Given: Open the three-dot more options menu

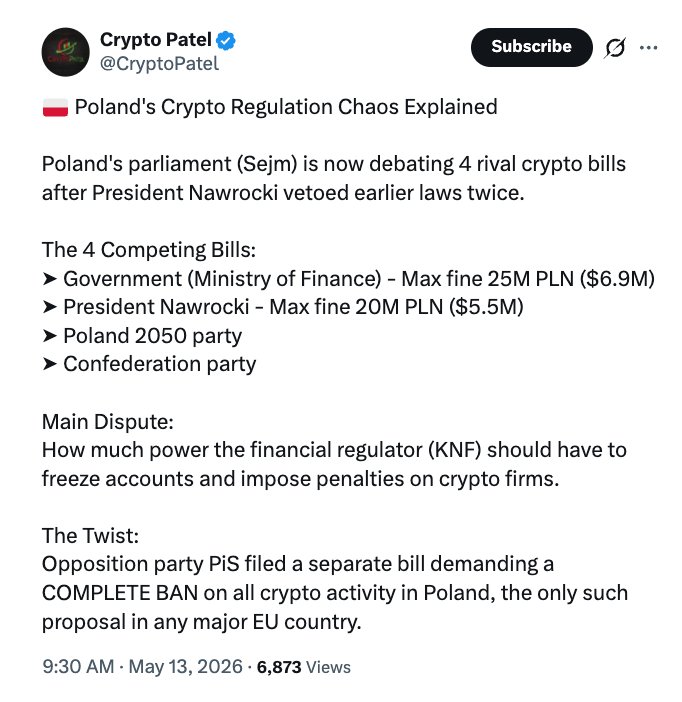Looking at the screenshot, I should click(648, 47).
